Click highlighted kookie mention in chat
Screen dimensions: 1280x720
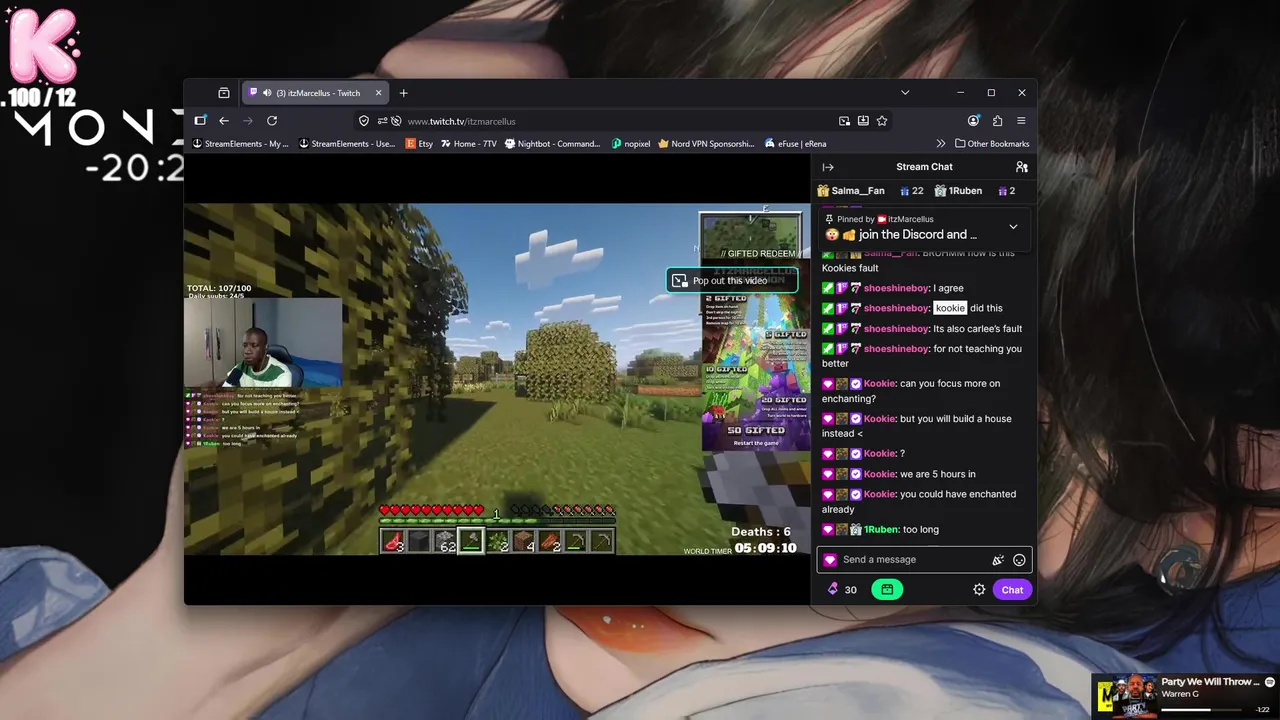point(950,308)
